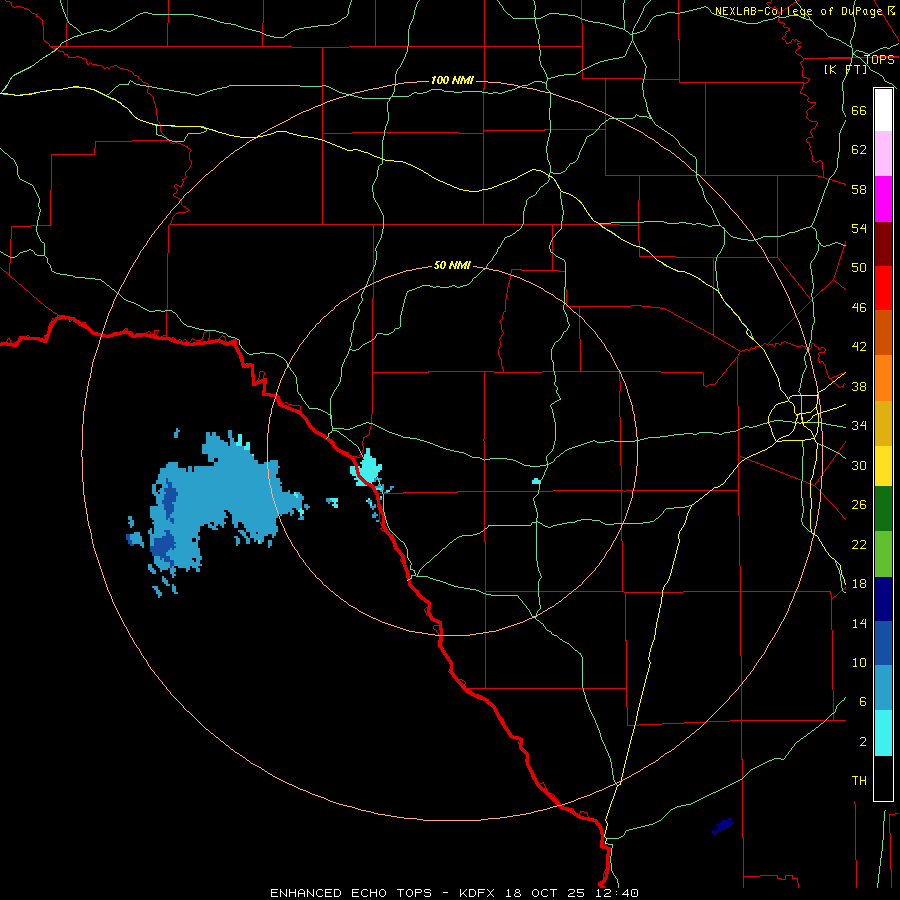The image size is (900, 900).
Task: Click the '50 NMI' range ring label
Action: (x=452, y=265)
